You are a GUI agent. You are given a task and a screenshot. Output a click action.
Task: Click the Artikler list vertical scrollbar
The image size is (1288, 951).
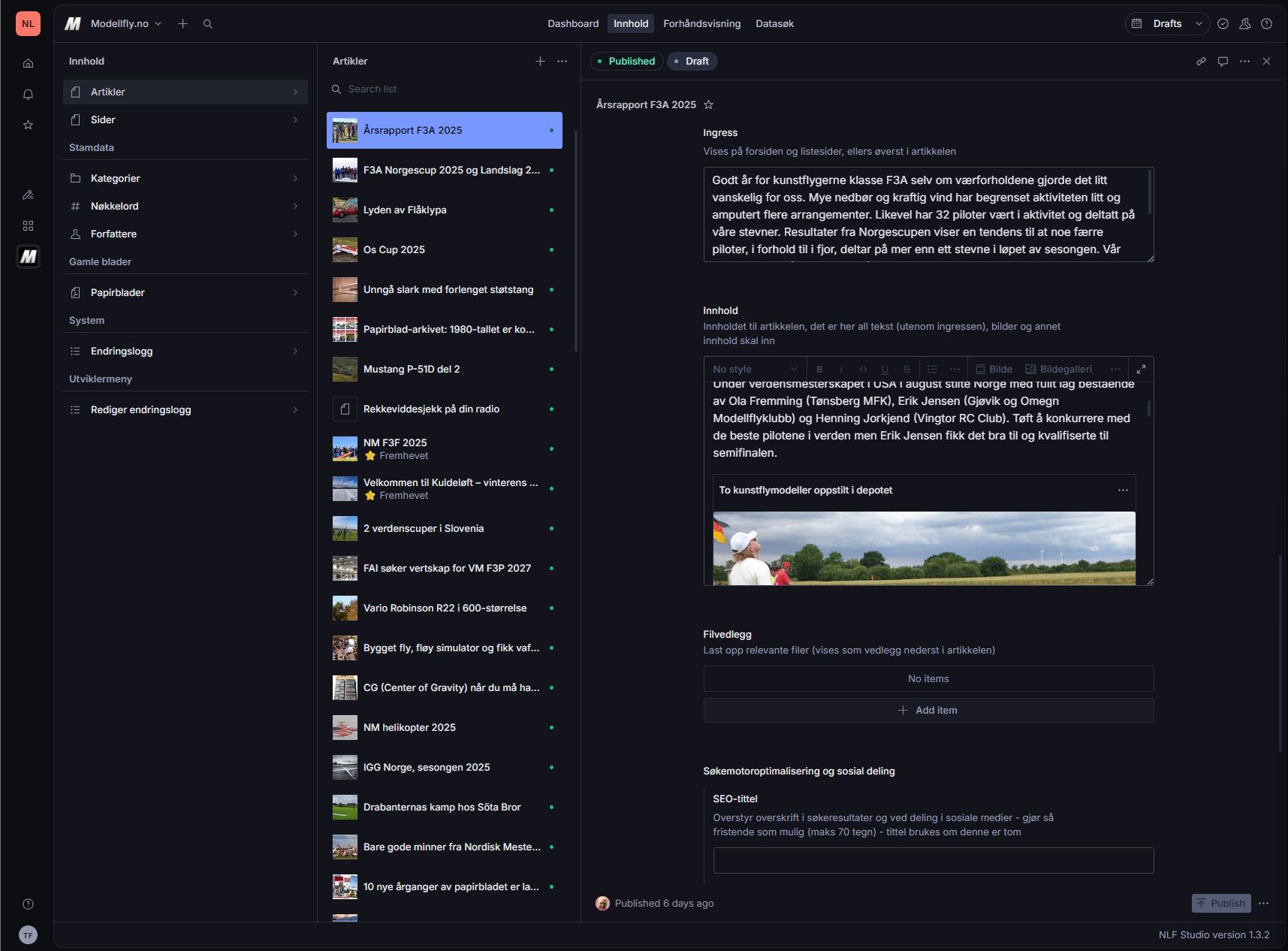pos(576,240)
